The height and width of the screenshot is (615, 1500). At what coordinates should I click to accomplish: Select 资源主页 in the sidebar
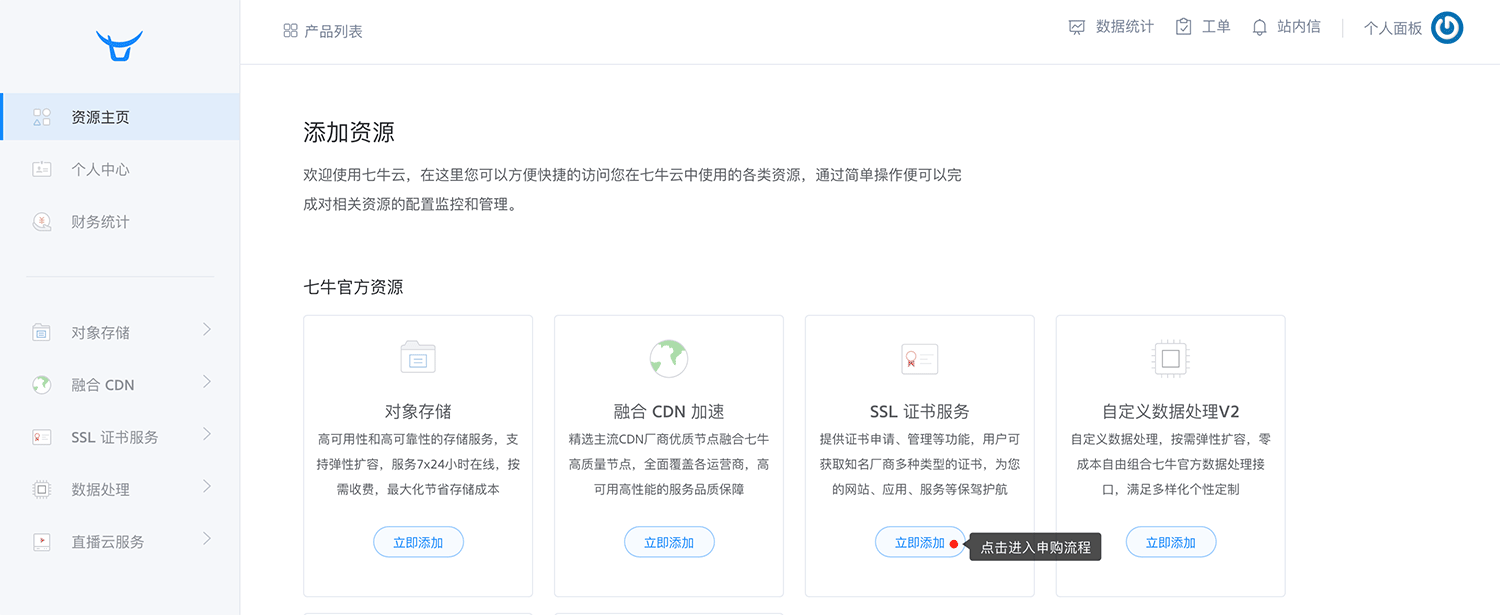tap(100, 117)
